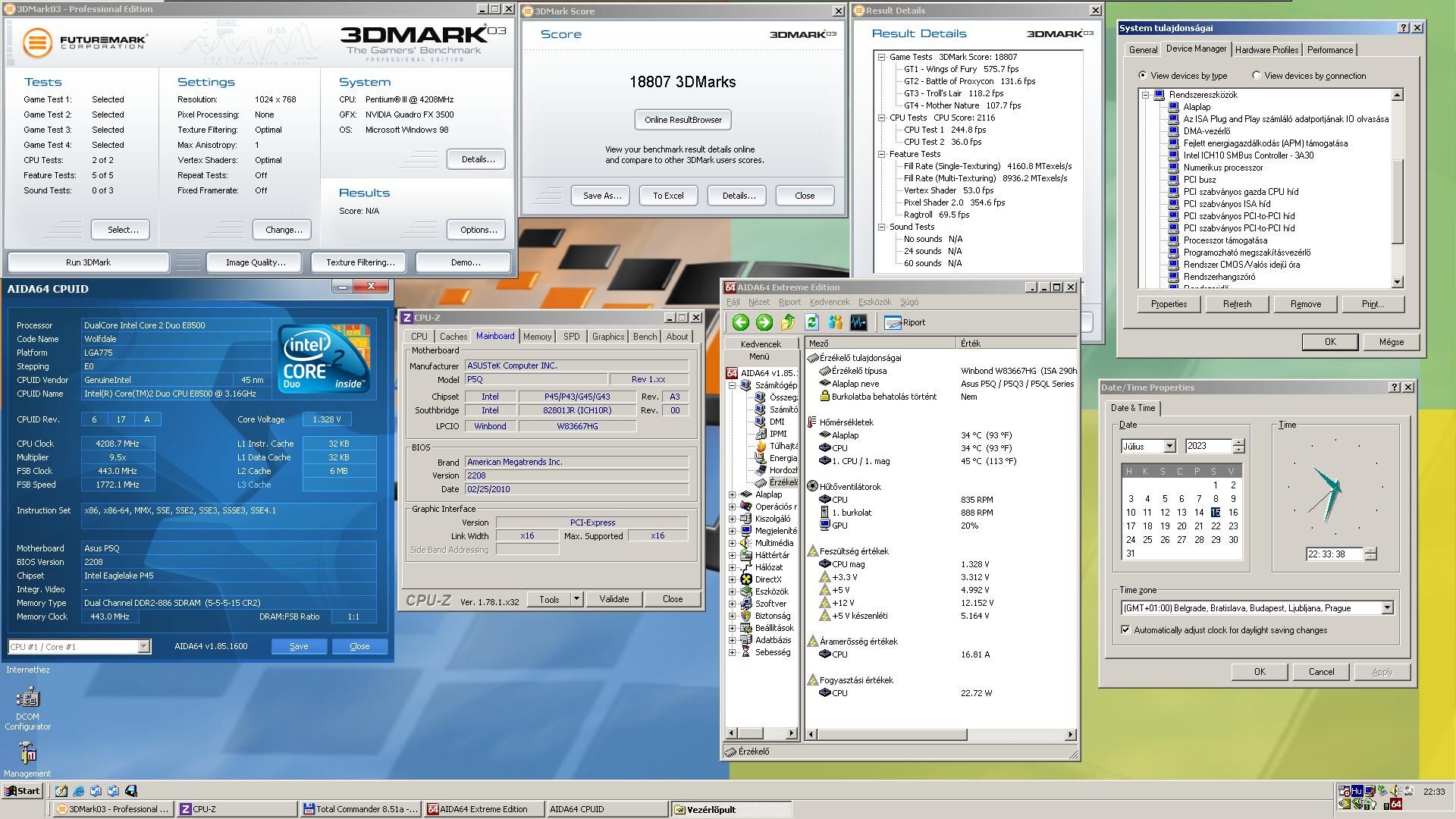
Task: Expand Alaplap node in AIDA64 tree
Action: pyautogui.click(x=733, y=494)
